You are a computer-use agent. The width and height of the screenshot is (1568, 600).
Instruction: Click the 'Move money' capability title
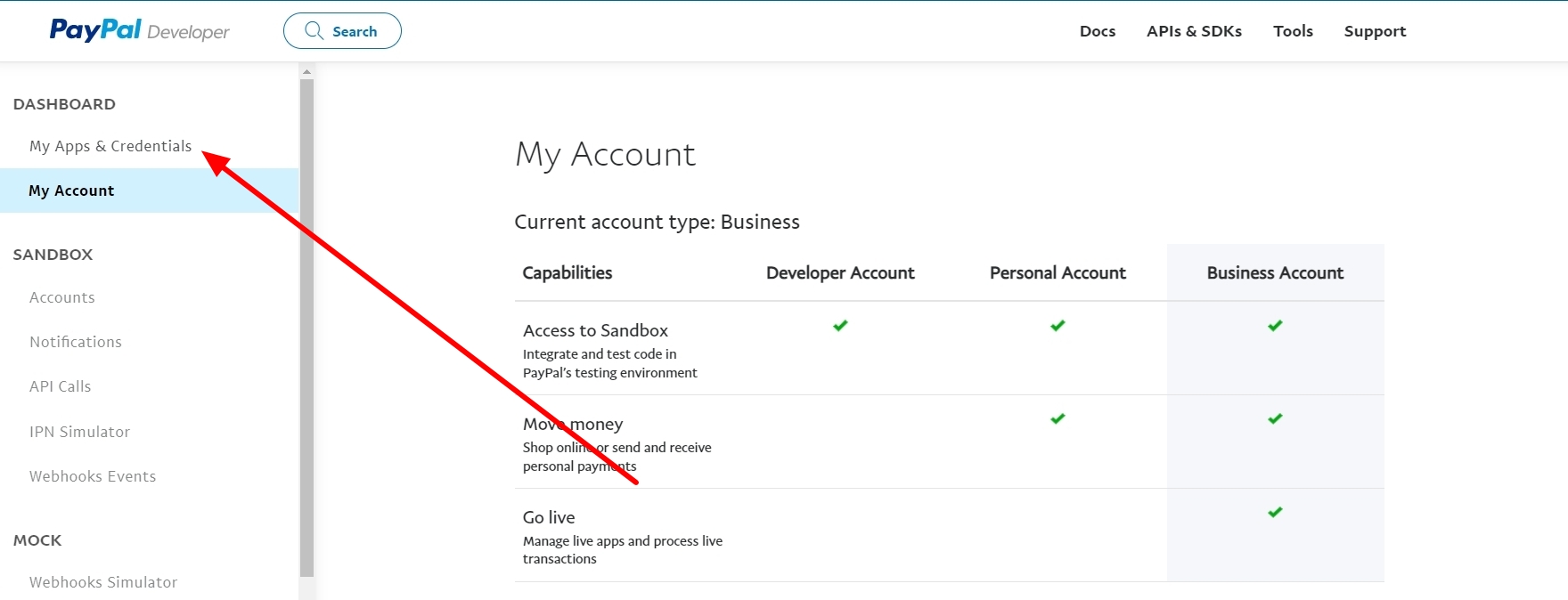click(x=573, y=424)
